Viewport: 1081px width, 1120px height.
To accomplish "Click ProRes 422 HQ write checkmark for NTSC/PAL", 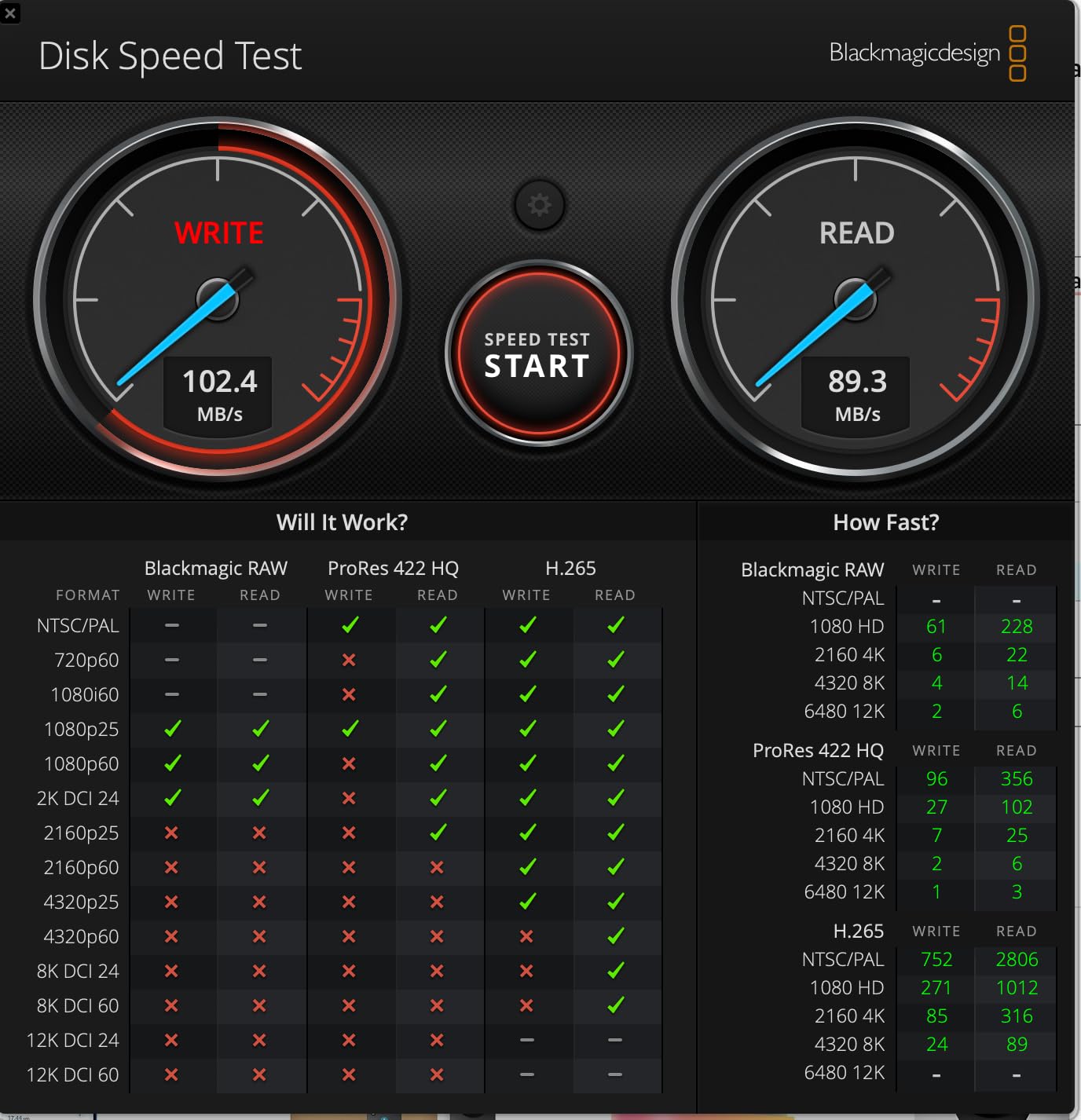I will [350, 625].
